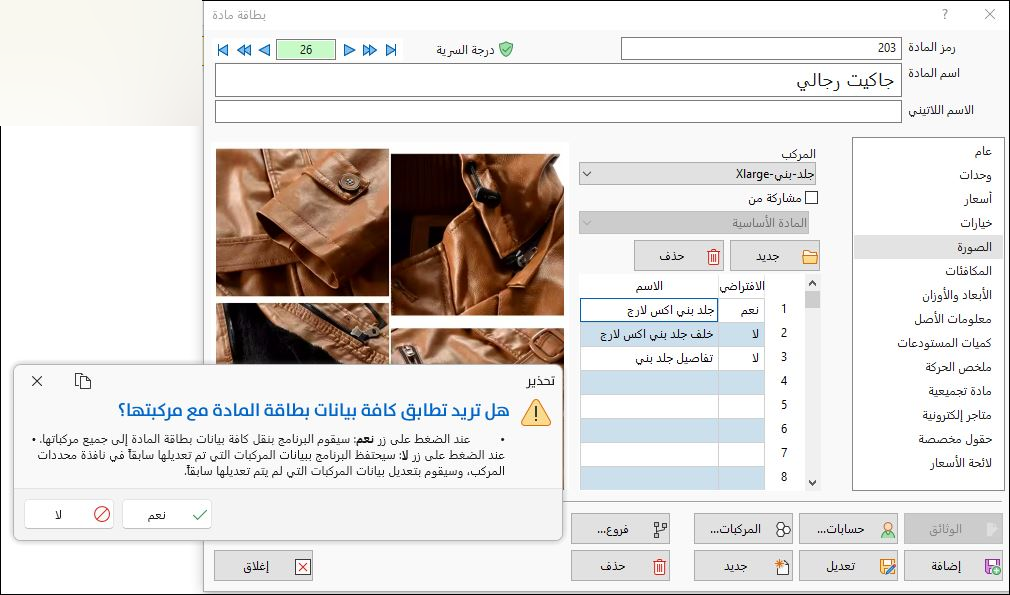Click the تعديل edit button
1010x595 pixels.
pyautogui.click(x=848, y=566)
